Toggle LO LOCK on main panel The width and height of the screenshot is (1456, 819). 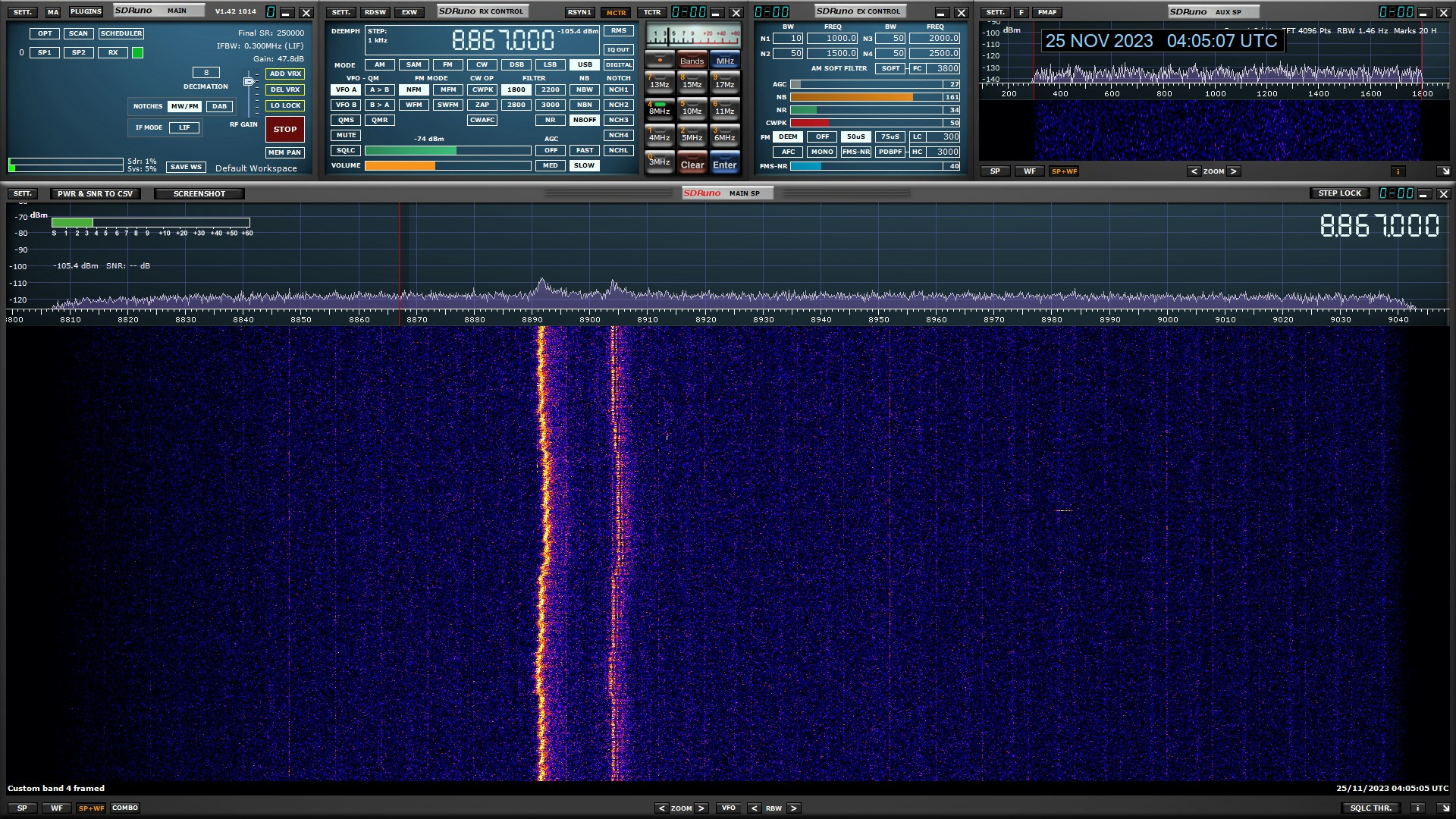[x=285, y=105]
